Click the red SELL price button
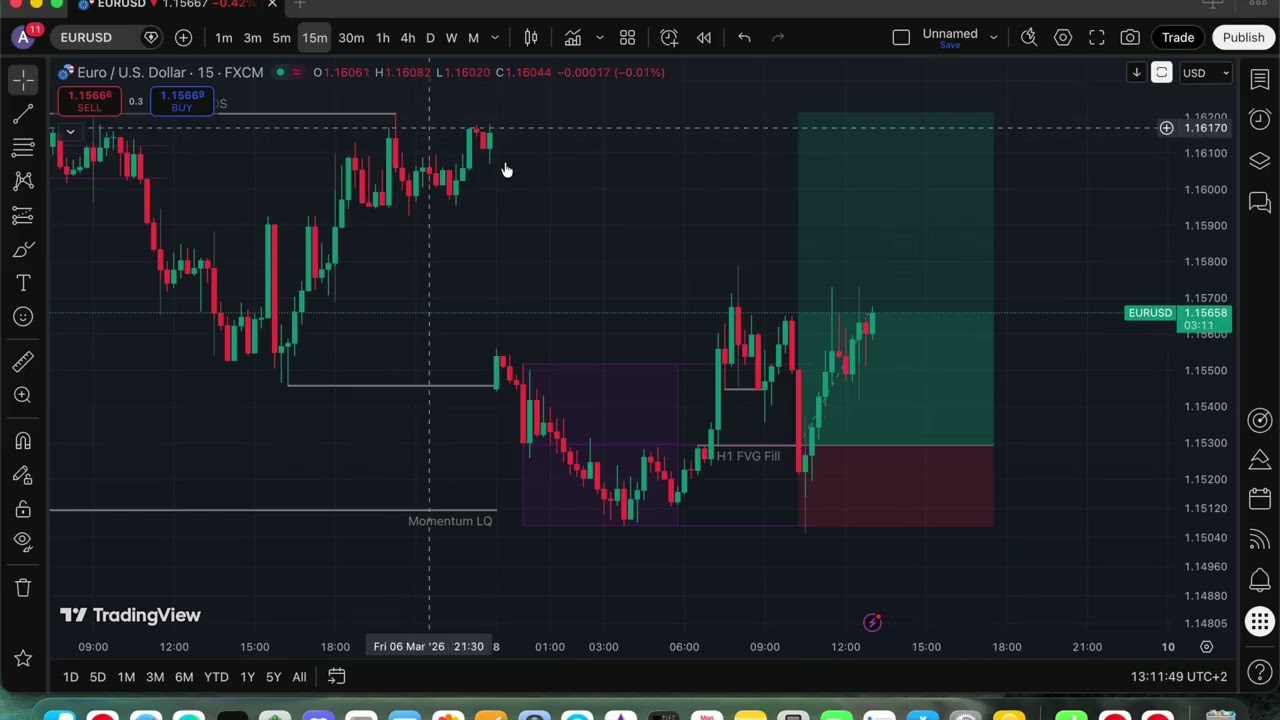 point(89,101)
